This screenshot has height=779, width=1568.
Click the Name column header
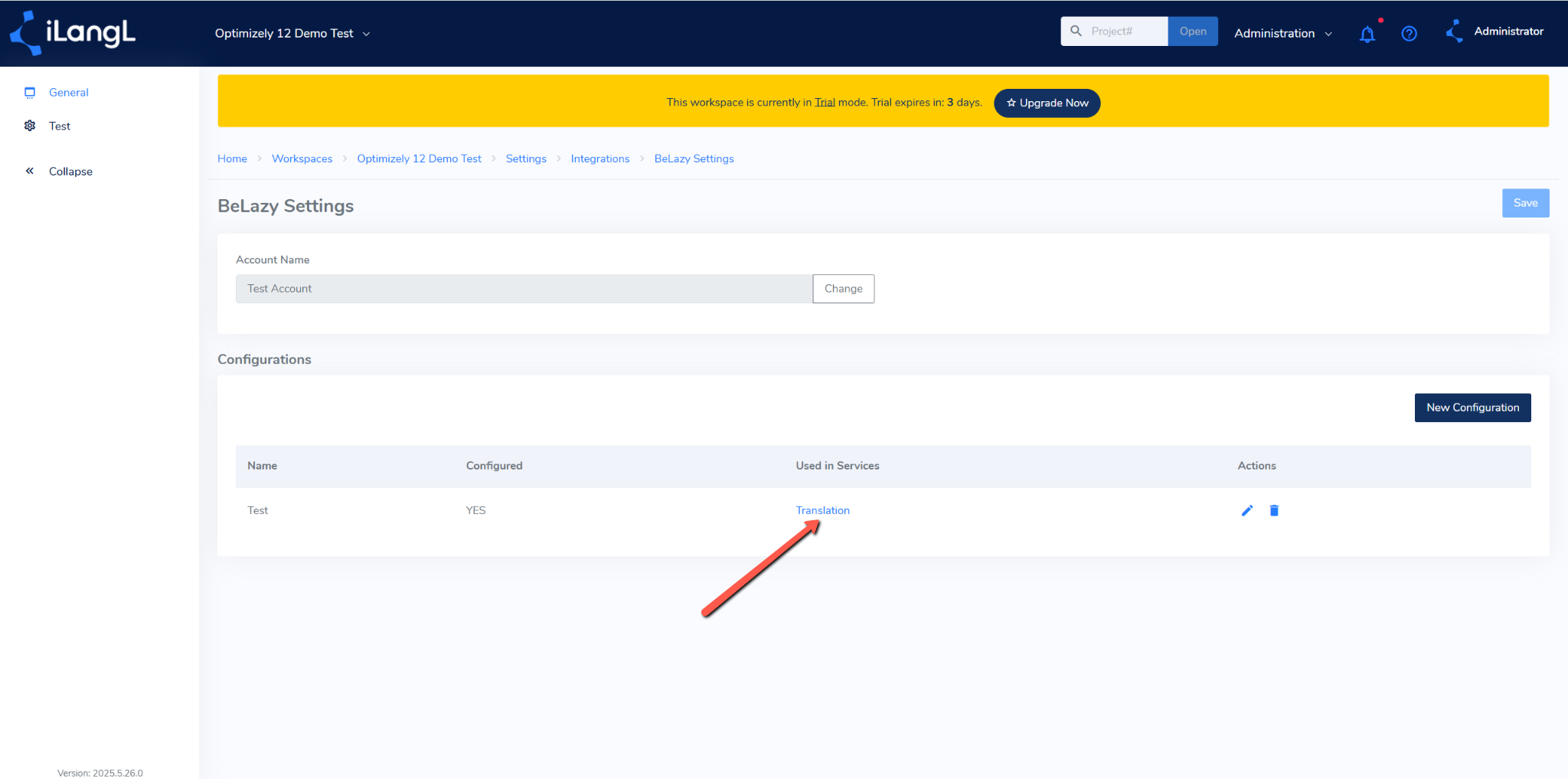tap(262, 466)
